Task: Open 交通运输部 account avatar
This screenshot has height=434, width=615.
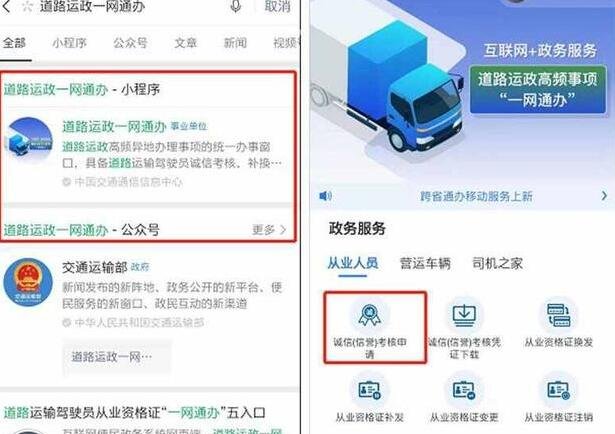Action: [28, 281]
